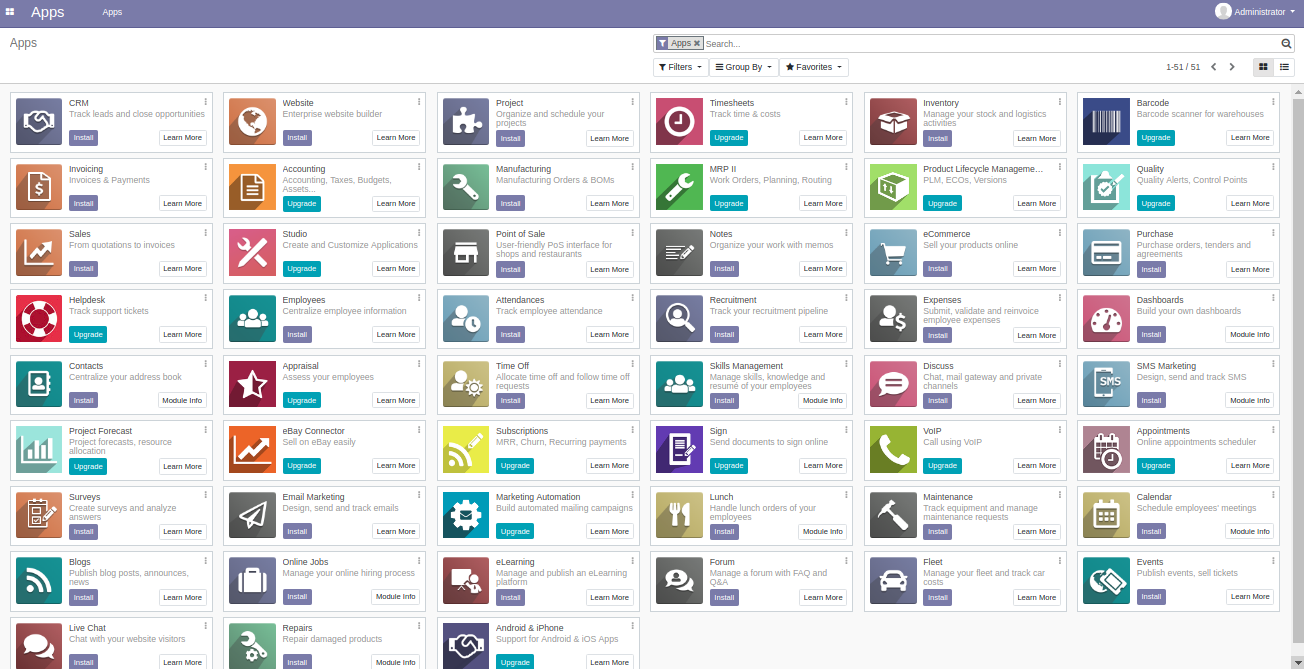The height and width of the screenshot is (669, 1304).
Task: Click the CRM handshake app icon
Action: tap(39, 122)
